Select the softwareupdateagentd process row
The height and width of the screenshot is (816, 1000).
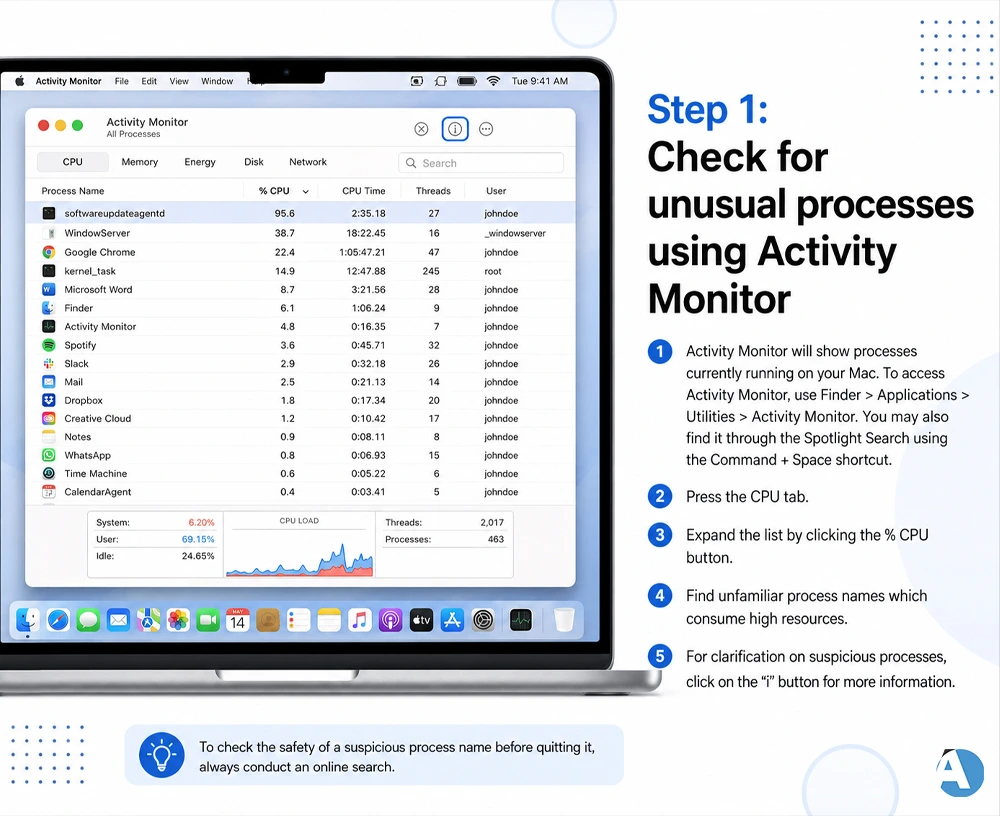click(x=300, y=213)
